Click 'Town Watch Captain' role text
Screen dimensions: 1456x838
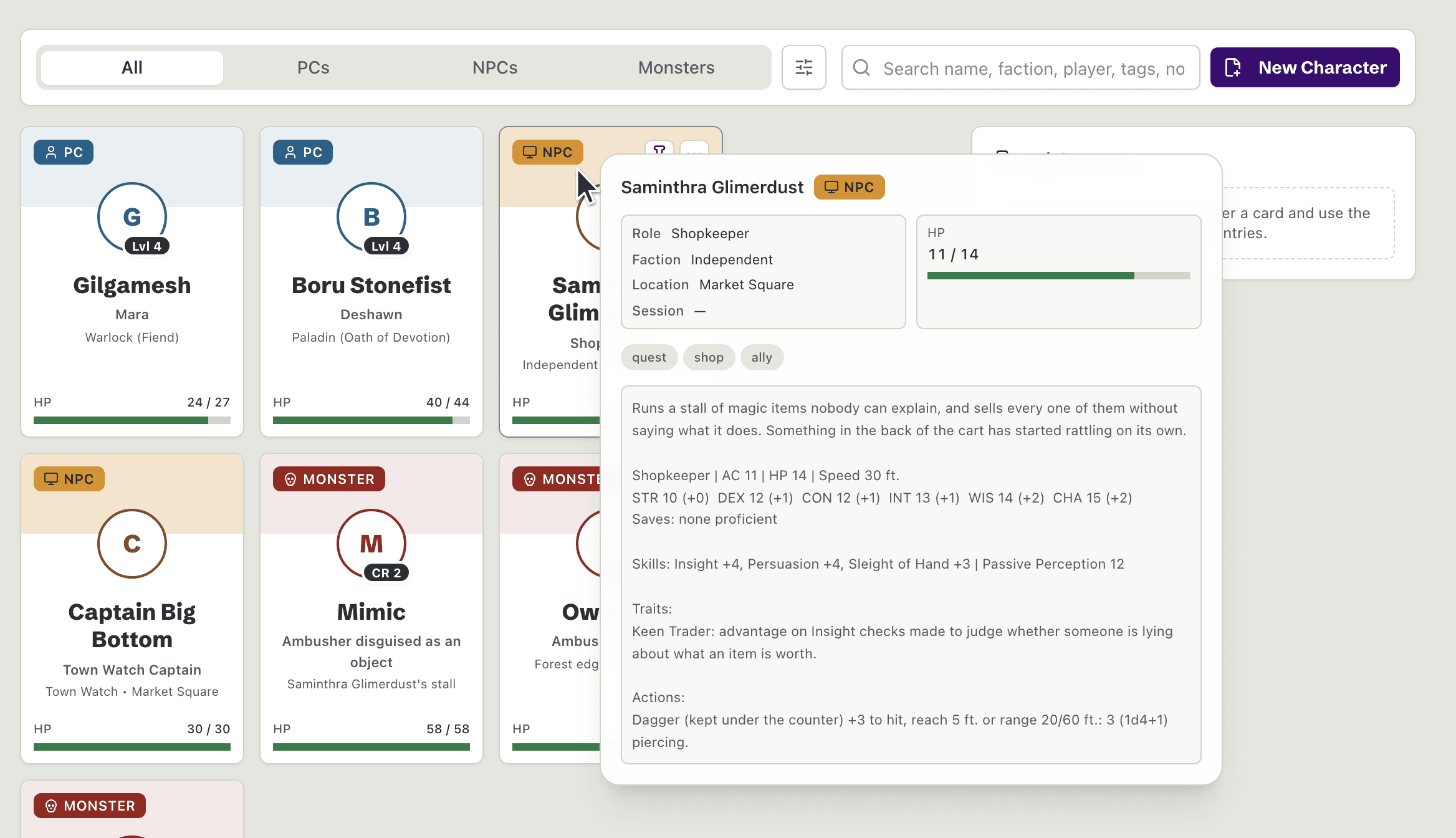132,670
